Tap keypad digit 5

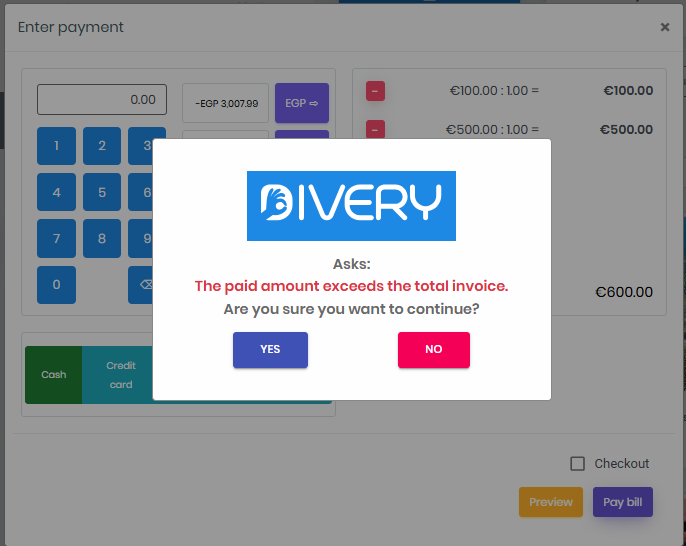coord(102,192)
